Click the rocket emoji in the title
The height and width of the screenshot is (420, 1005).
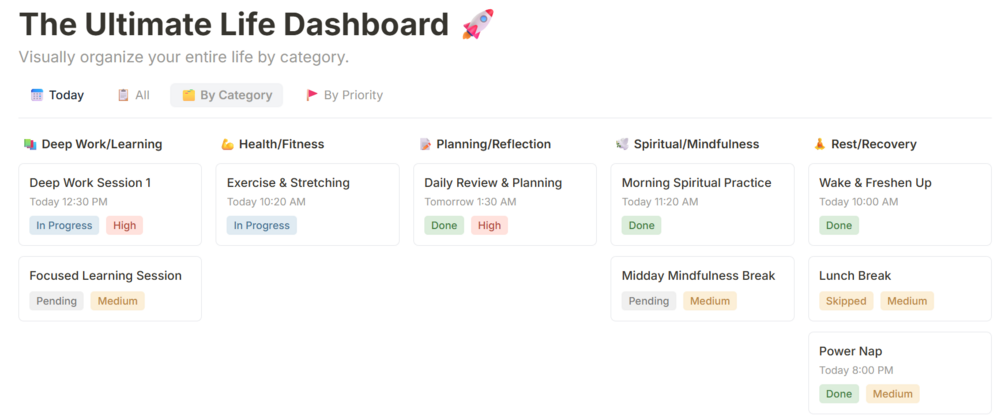point(477,24)
